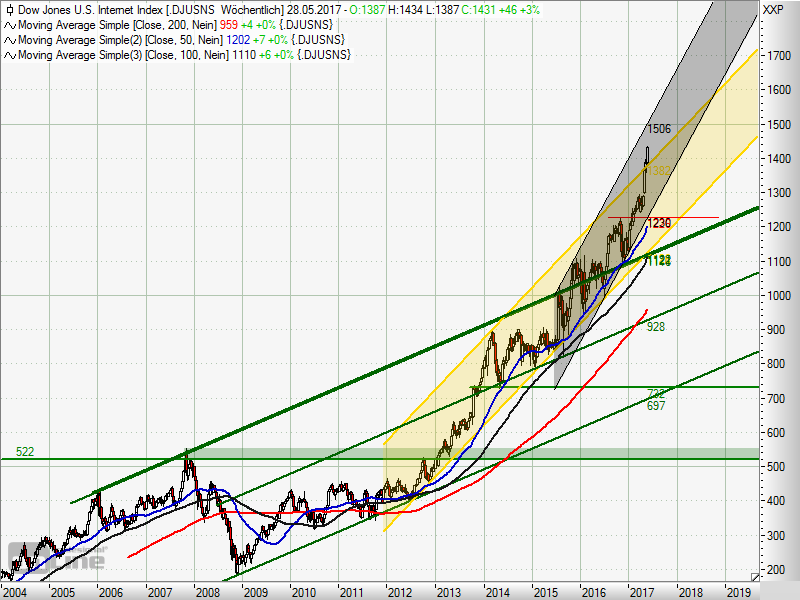Click the 1506 price target label
This screenshot has height=600, width=800.
pos(659,129)
